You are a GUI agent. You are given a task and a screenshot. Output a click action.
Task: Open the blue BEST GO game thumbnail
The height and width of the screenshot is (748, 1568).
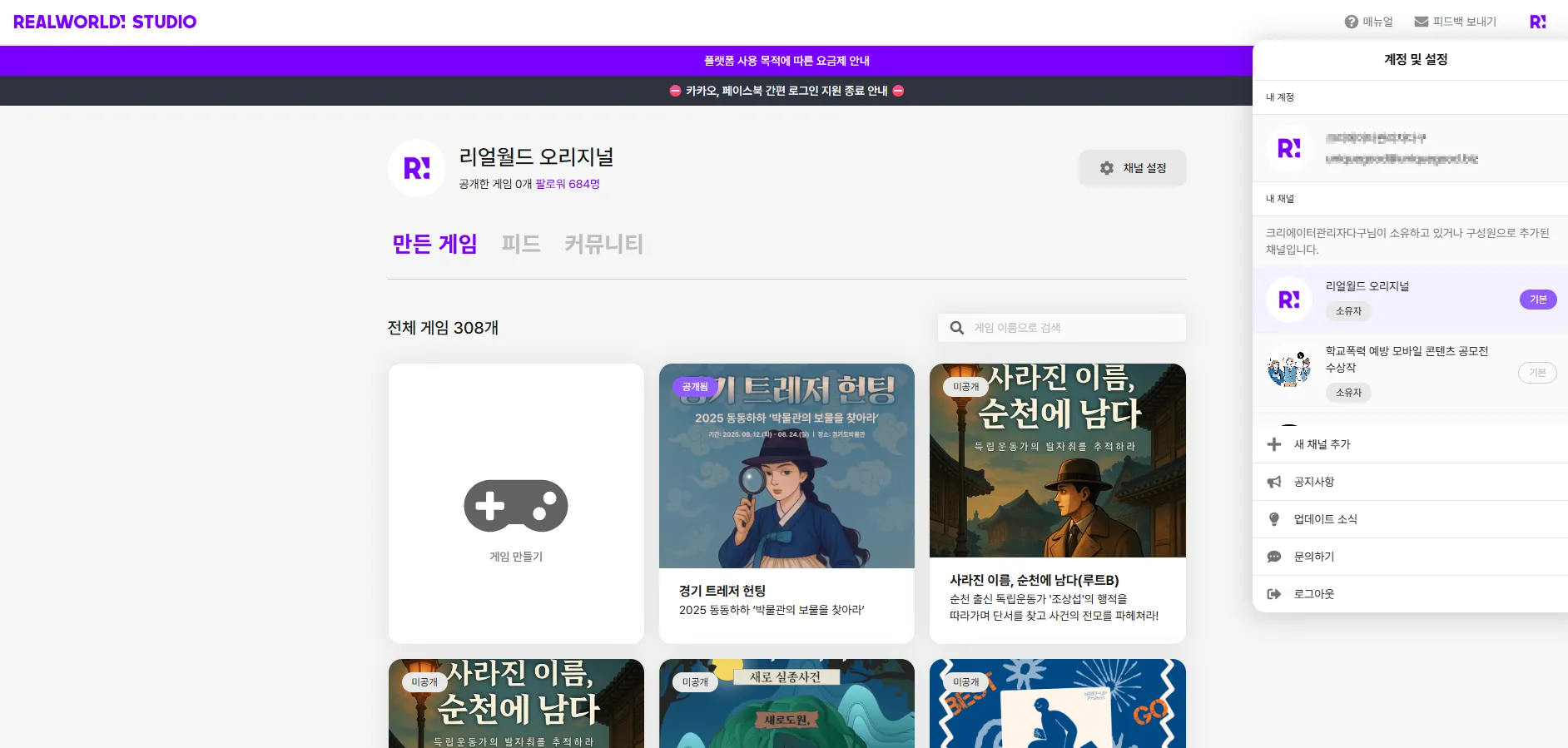pyautogui.click(x=1058, y=704)
